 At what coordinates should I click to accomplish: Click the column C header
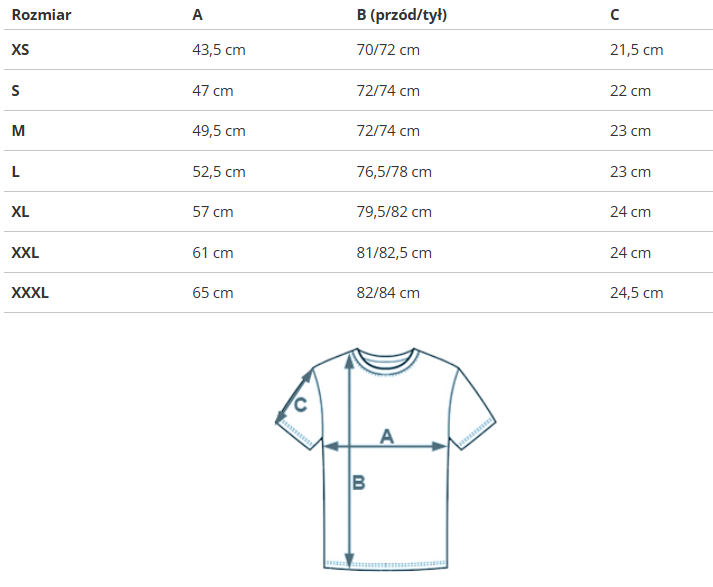615,16
